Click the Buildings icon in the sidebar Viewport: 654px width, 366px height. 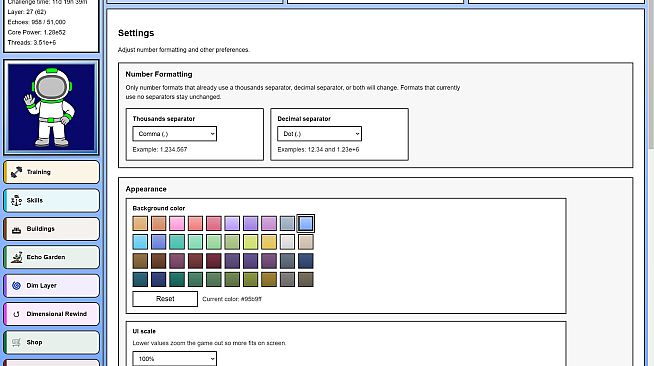(16, 229)
